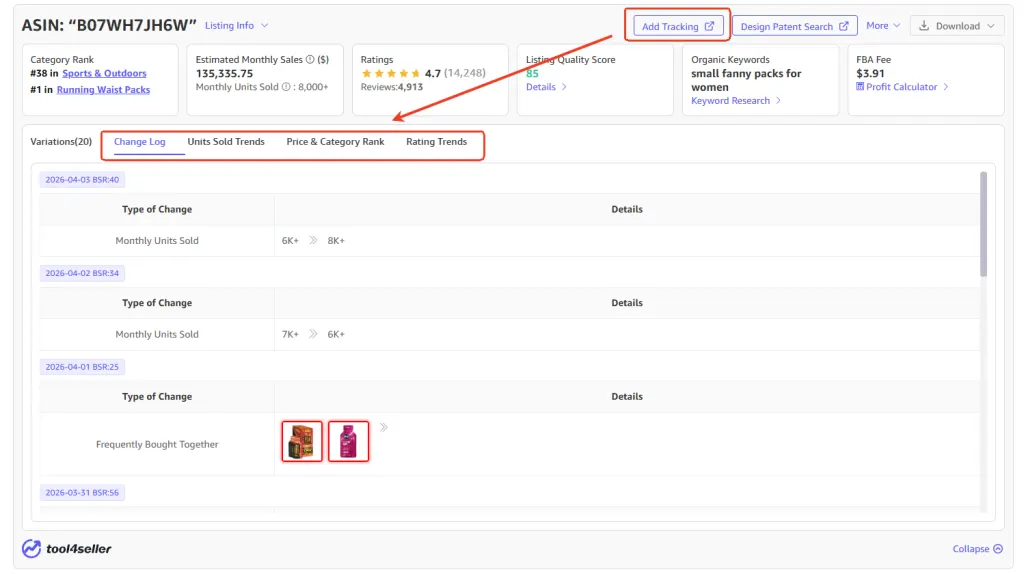
Task: Click the change log vertical scrollbar
Action: tap(983, 224)
